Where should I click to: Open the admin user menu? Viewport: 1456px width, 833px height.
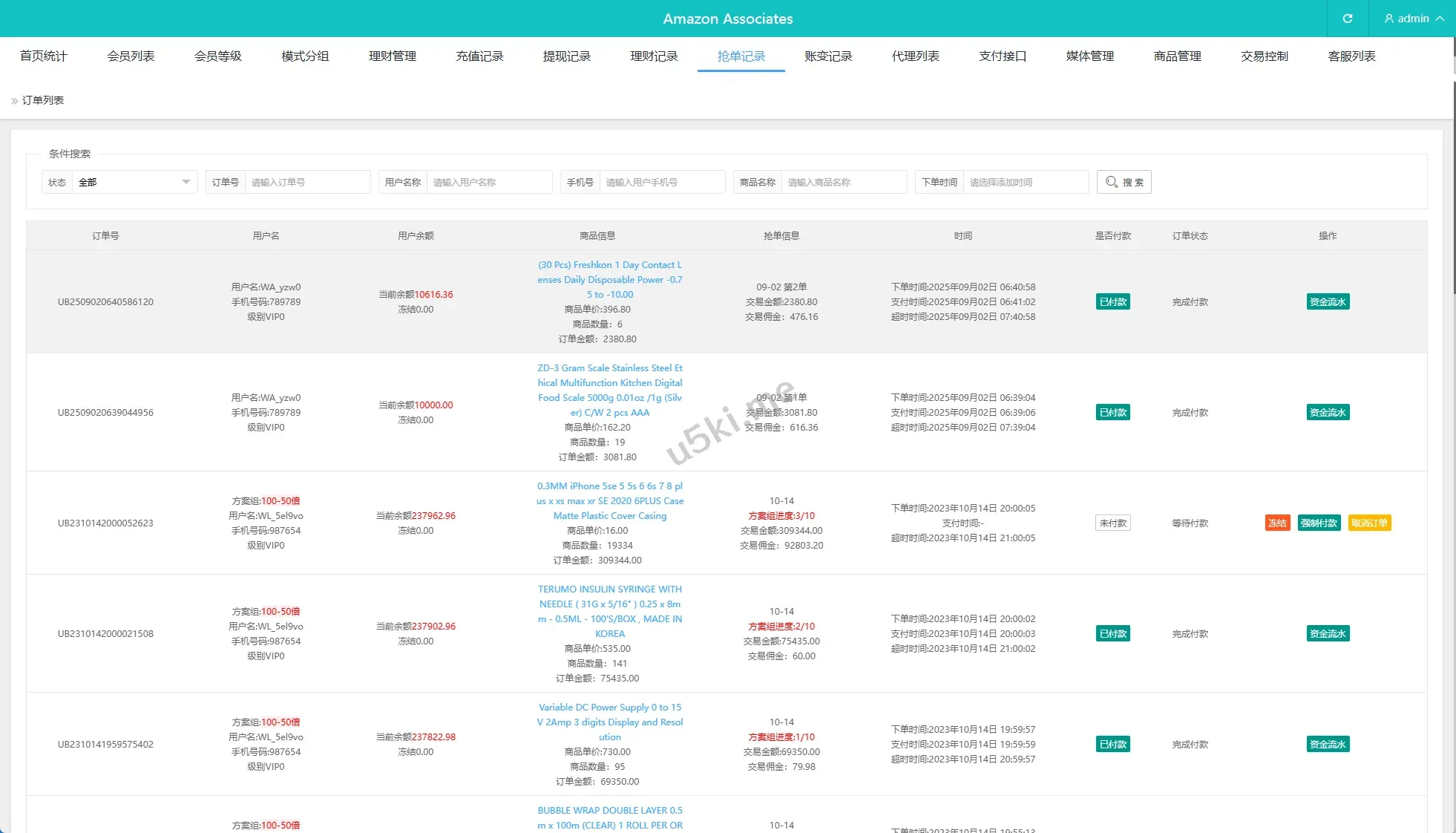tap(1414, 19)
